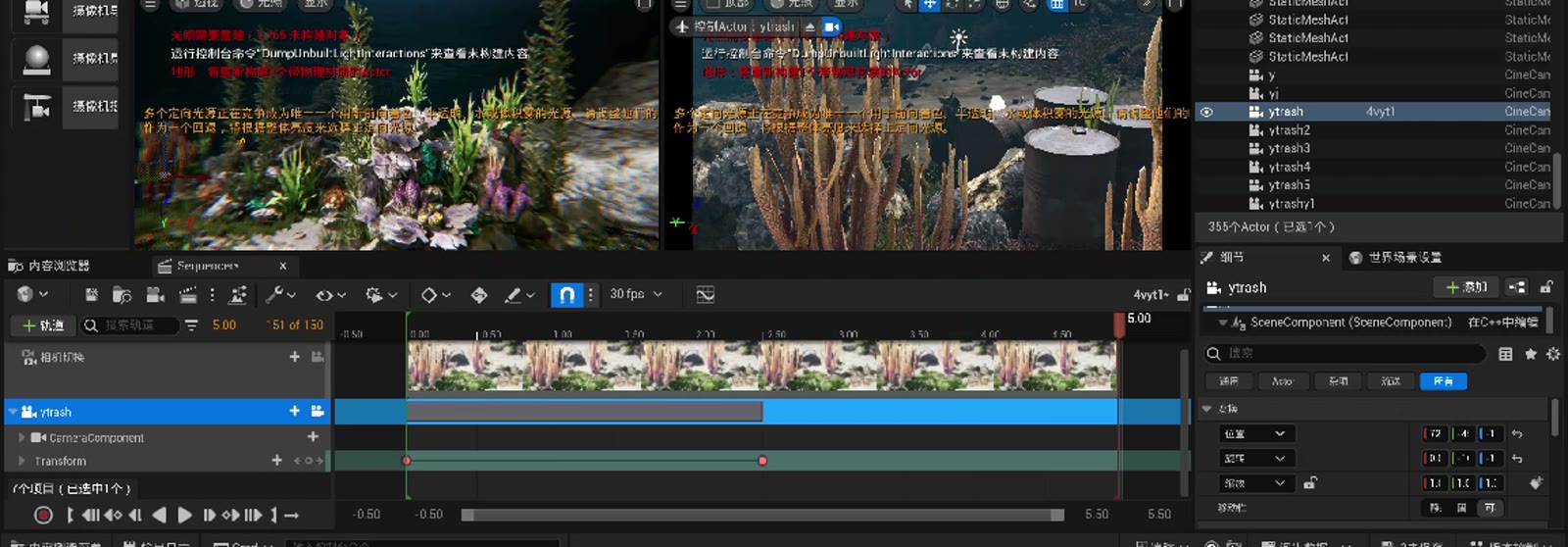Image resolution: width=1568 pixels, height=547 pixels.
Task: Click the favorites star icon in details
Action: [1531, 354]
